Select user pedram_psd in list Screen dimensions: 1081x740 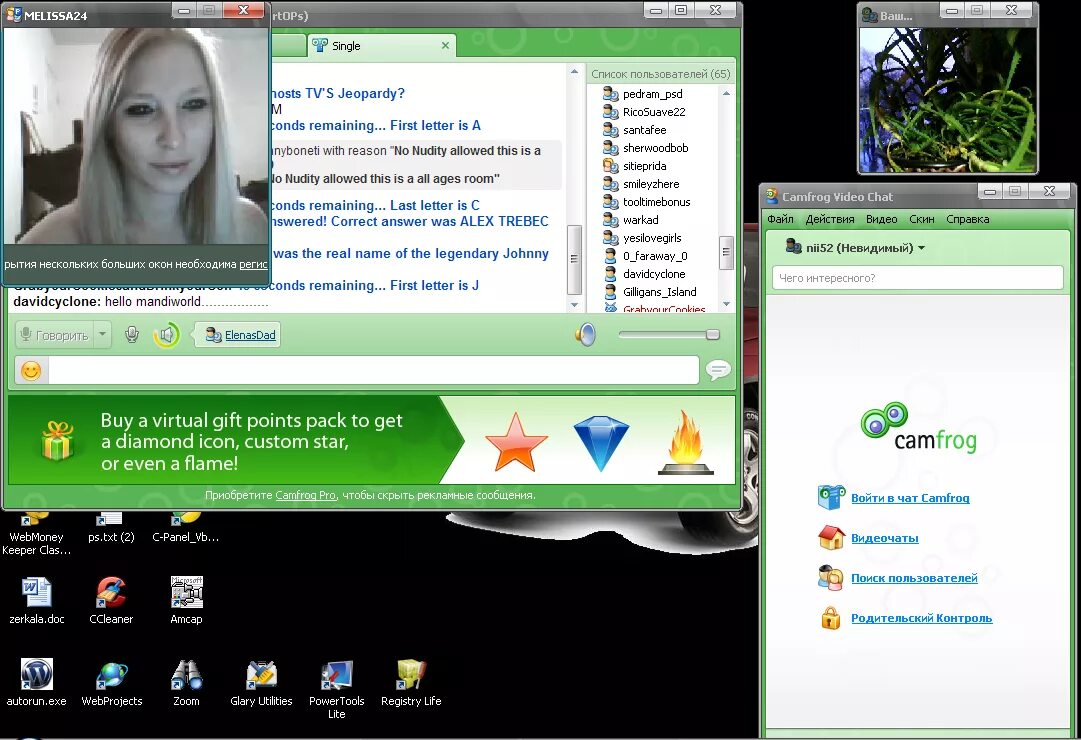[x=652, y=94]
